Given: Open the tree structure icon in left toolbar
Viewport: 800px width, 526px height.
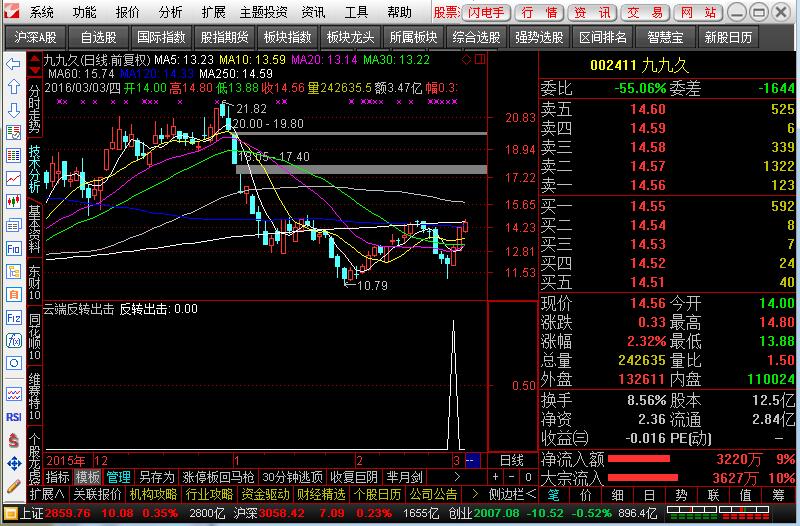Looking at the screenshot, I should [x=13, y=271].
